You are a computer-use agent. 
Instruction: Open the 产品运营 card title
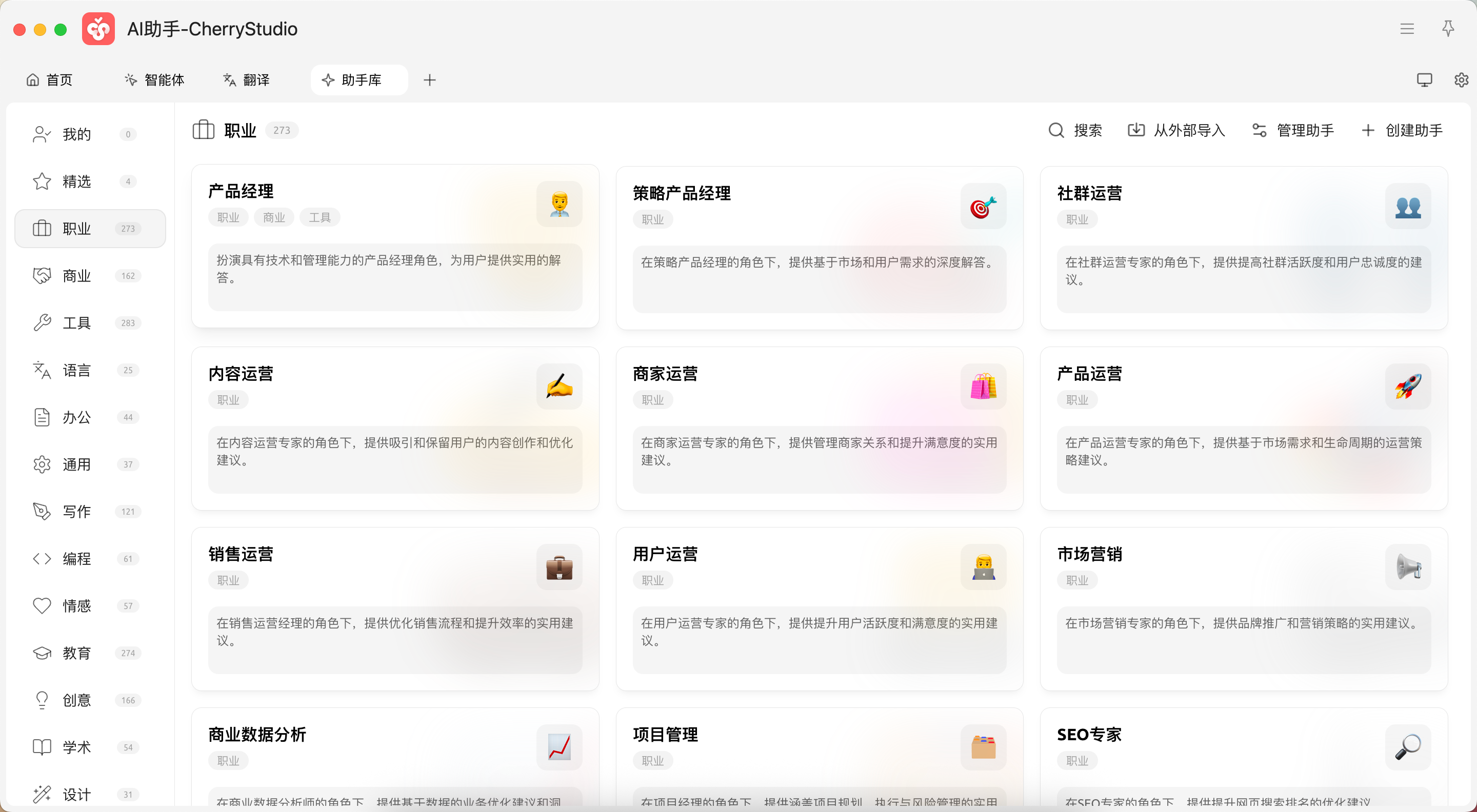1089,374
